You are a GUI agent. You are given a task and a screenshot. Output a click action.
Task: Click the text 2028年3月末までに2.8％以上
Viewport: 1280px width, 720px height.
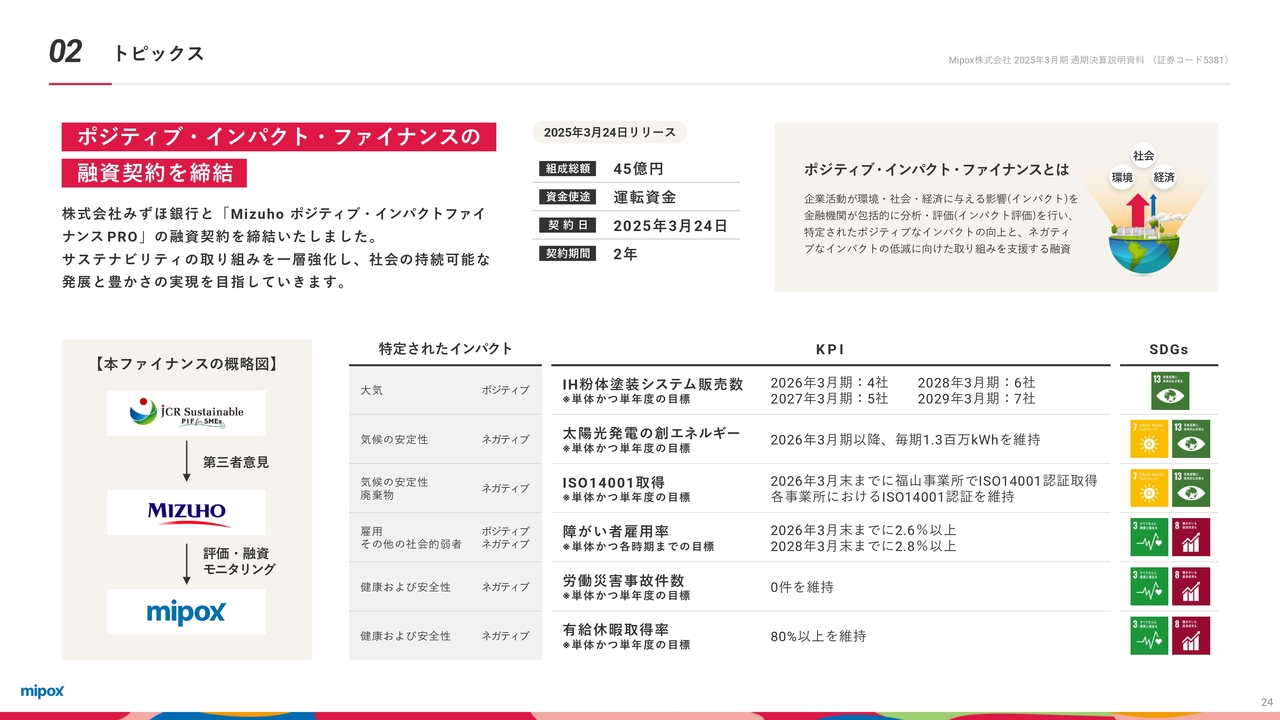(x=863, y=546)
